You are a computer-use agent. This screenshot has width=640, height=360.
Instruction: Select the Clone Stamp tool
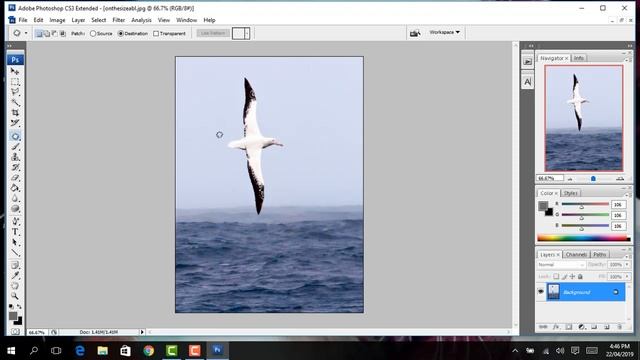[15, 157]
